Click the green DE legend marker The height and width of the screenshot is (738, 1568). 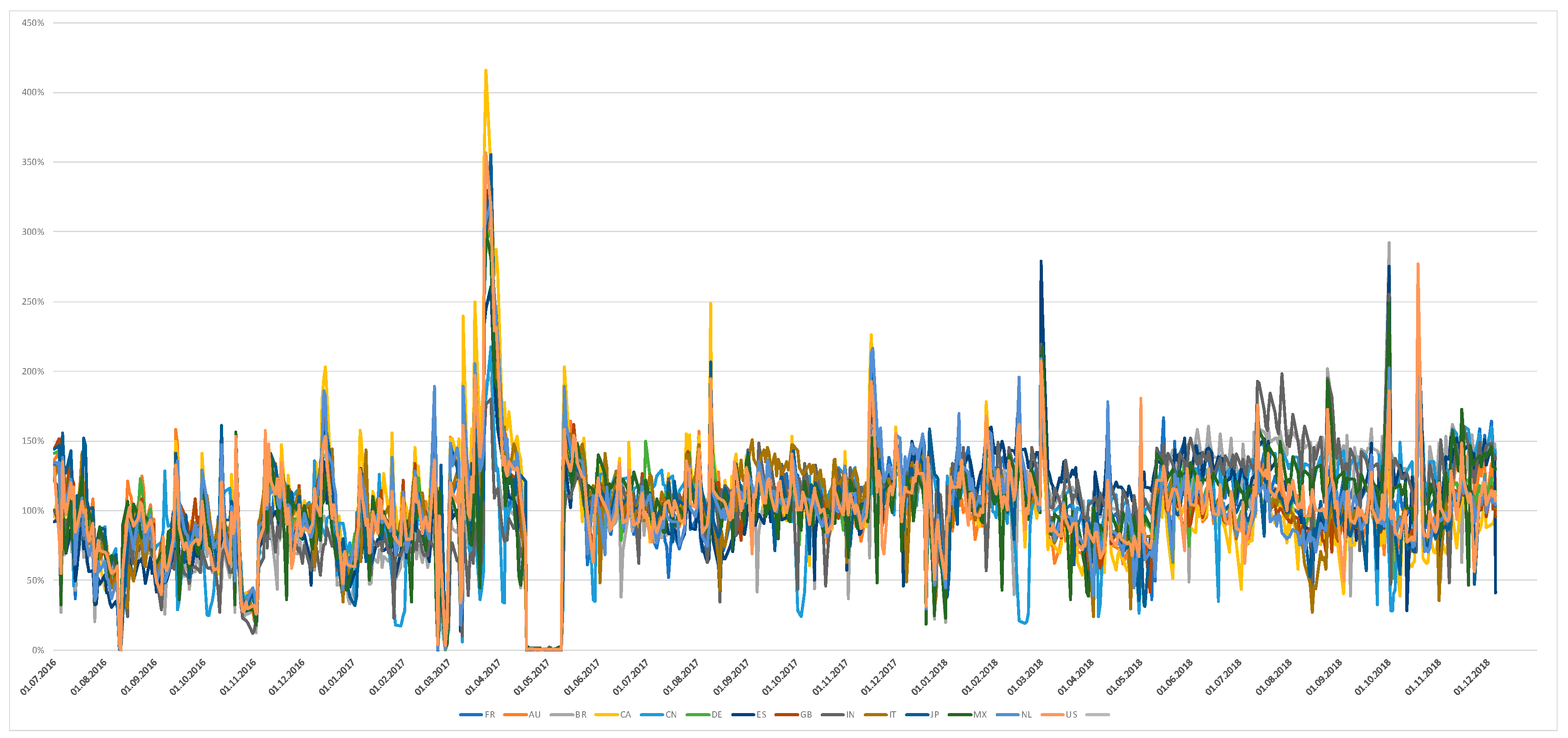(697, 714)
